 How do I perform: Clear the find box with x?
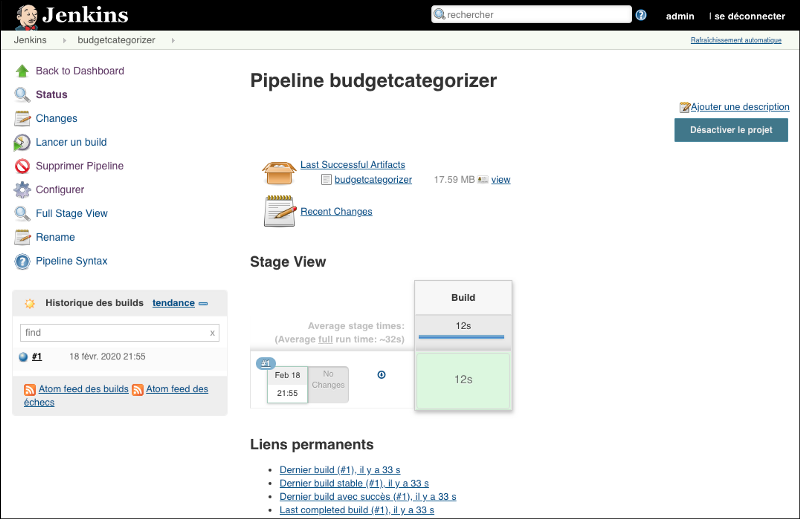[x=212, y=333]
